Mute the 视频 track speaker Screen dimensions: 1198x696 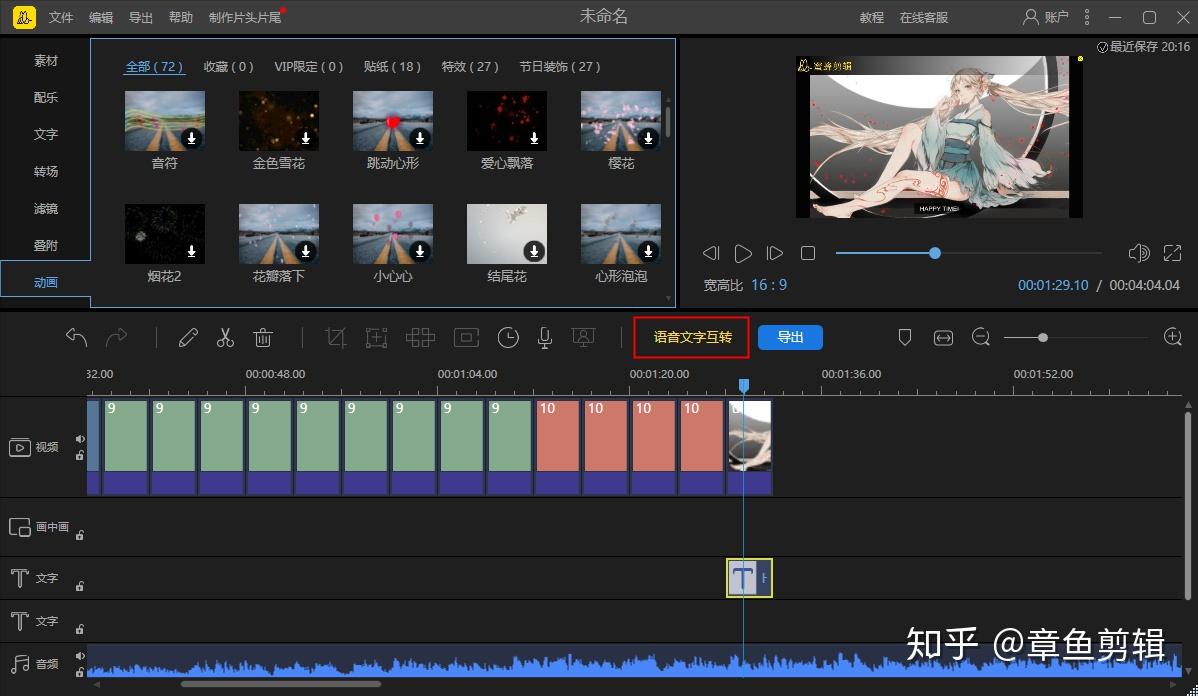80,439
